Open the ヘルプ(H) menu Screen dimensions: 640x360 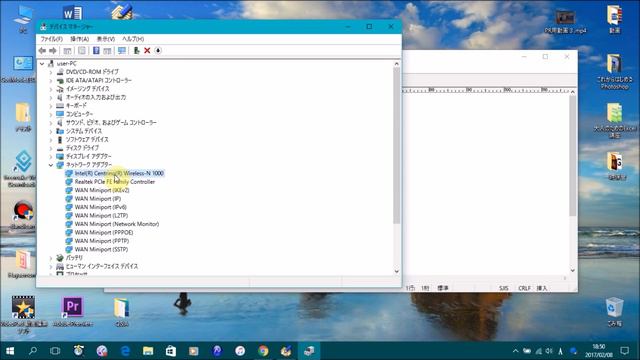tap(133, 39)
